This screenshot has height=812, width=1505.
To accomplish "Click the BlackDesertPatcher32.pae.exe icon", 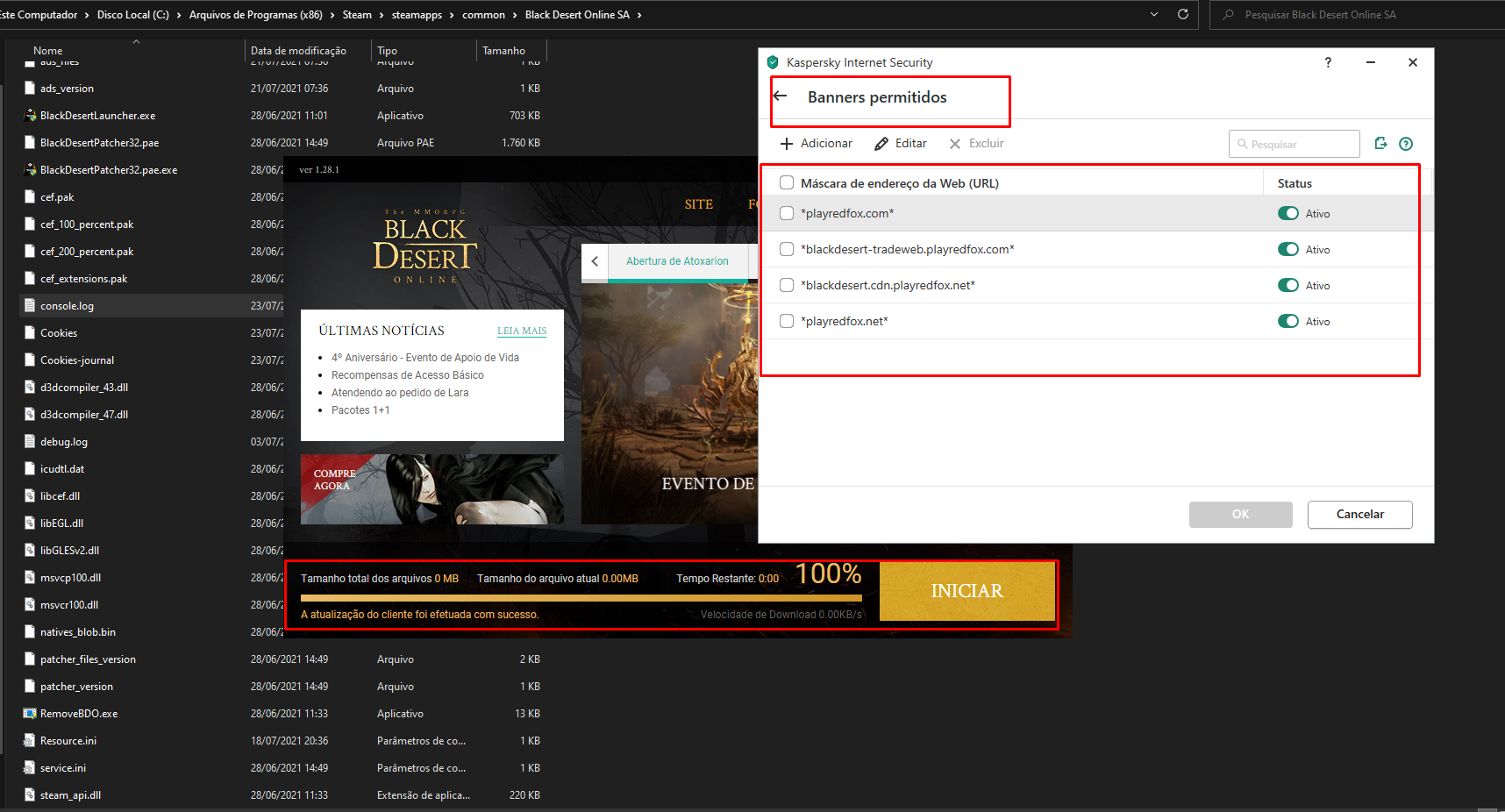I will point(30,169).
